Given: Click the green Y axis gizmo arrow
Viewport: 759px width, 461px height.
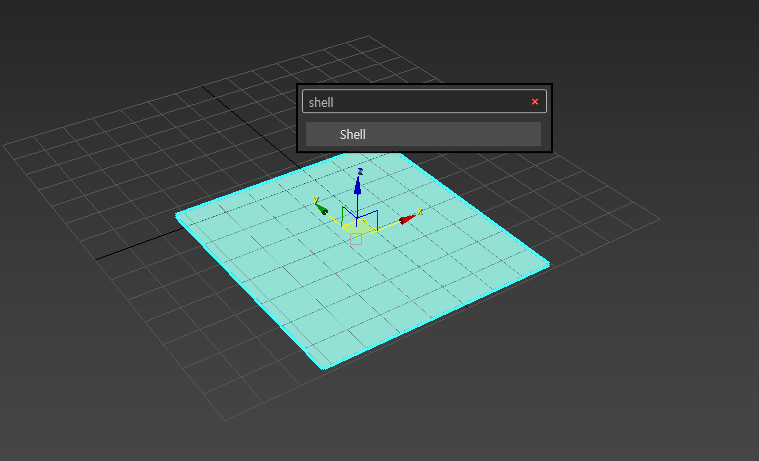Looking at the screenshot, I should pos(321,209).
